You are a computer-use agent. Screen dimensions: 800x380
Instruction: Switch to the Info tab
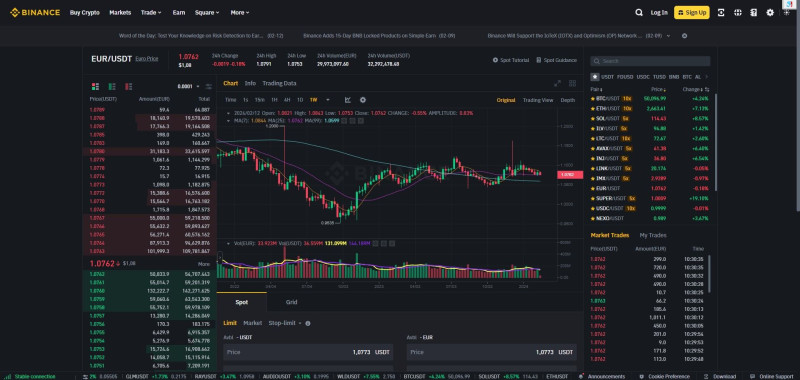tap(250, 83)
